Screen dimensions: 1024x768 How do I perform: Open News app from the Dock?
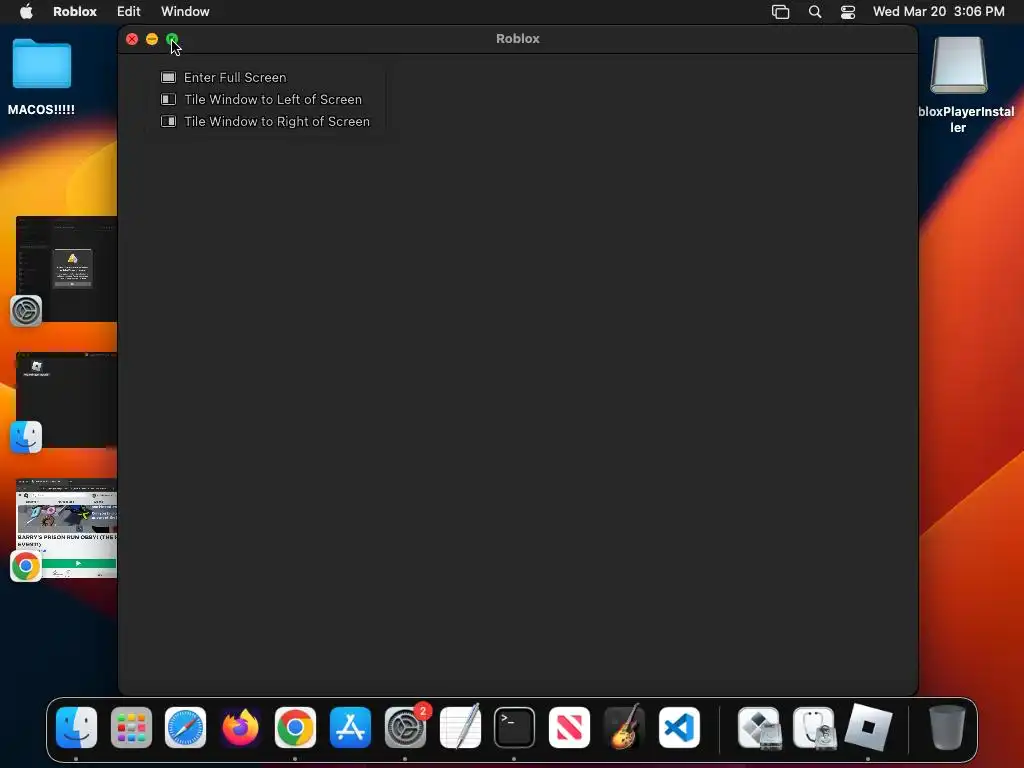point(569,727)
